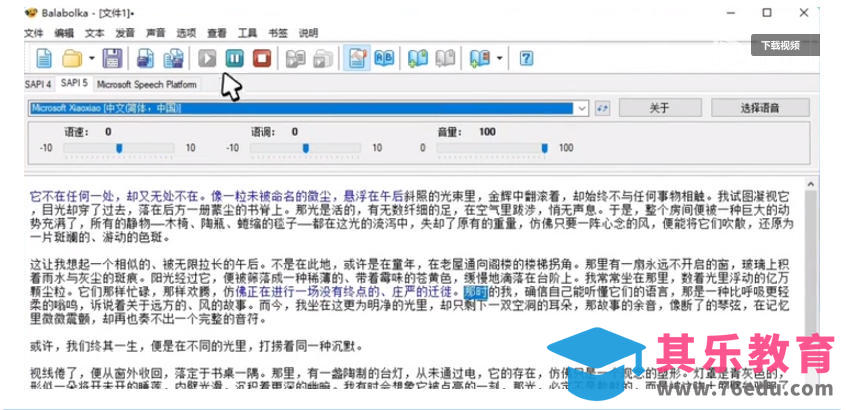Click the book icon with green plus
Screen dimensions: 846x410
tap(418, 58)
